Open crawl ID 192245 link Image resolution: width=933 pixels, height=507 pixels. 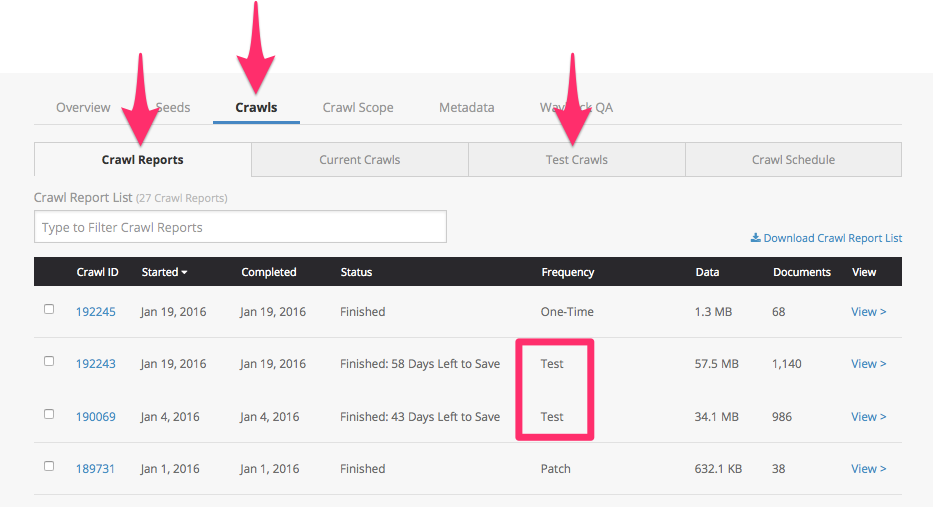pyautogui.click(x=96, y=312)
